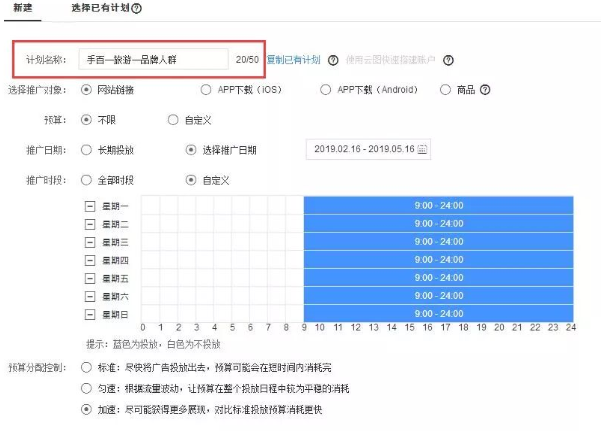This screenshot has height=431, width=606.
Task: Select 全部时段 promotion period
Action: click(x=86, y=180)
